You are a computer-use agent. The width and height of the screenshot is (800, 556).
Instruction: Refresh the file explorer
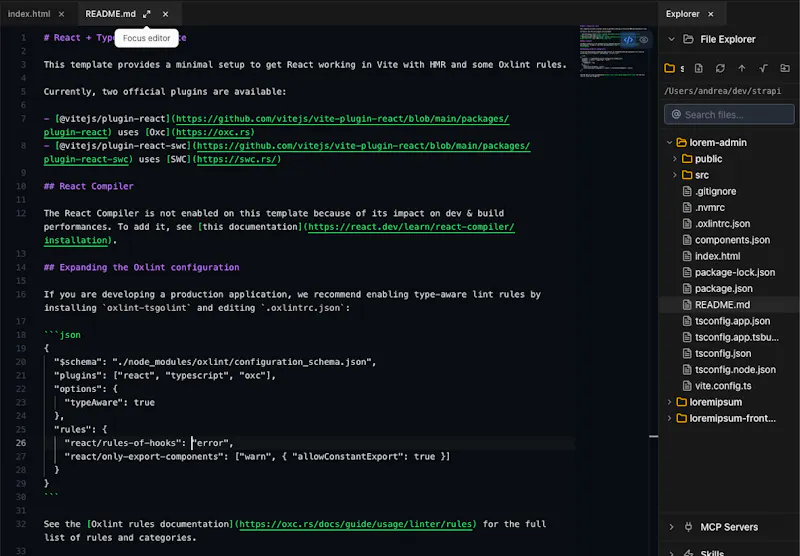(x=720, y=68)
